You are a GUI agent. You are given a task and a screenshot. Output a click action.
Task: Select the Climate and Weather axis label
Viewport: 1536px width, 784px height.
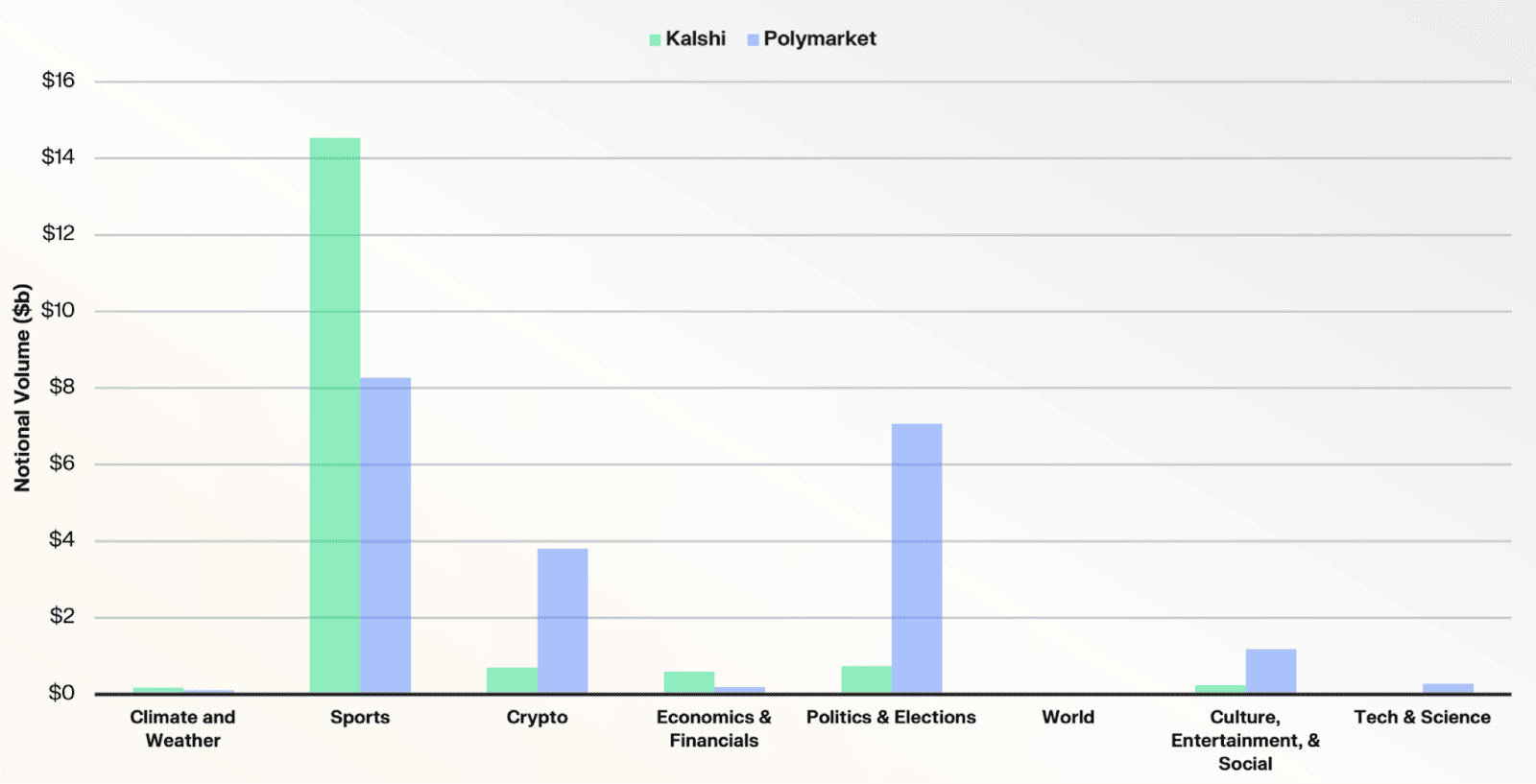coord(182,728)
